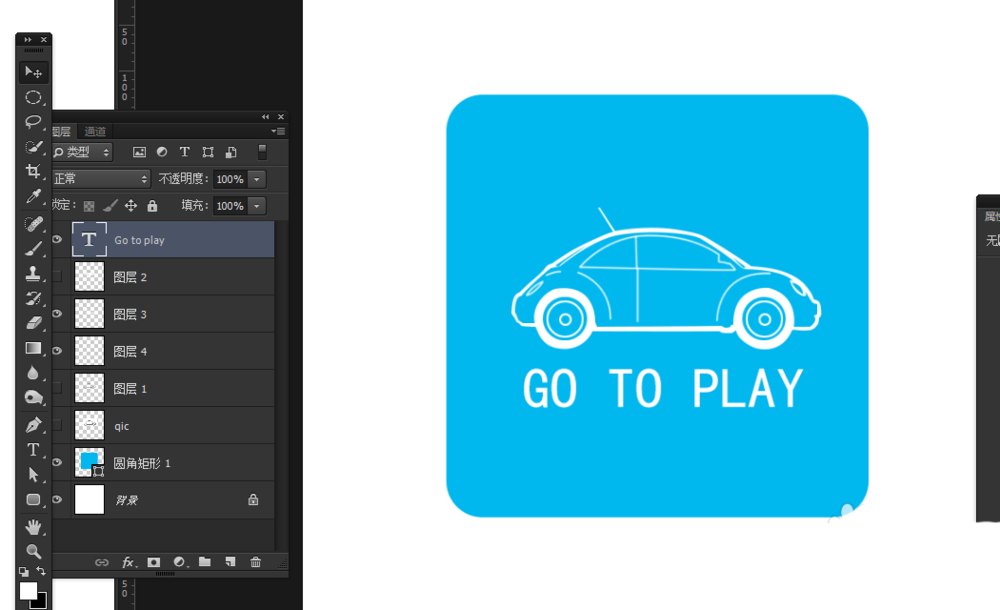Toggle visibility of 圆角矩形 1 layer

tap(57, 462)
